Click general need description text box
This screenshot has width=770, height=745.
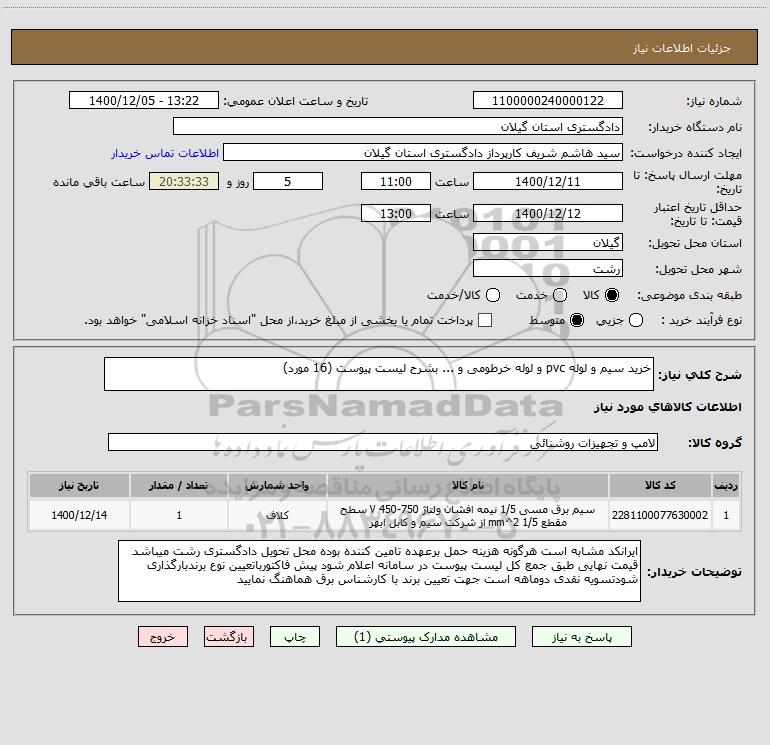[379, 374]
